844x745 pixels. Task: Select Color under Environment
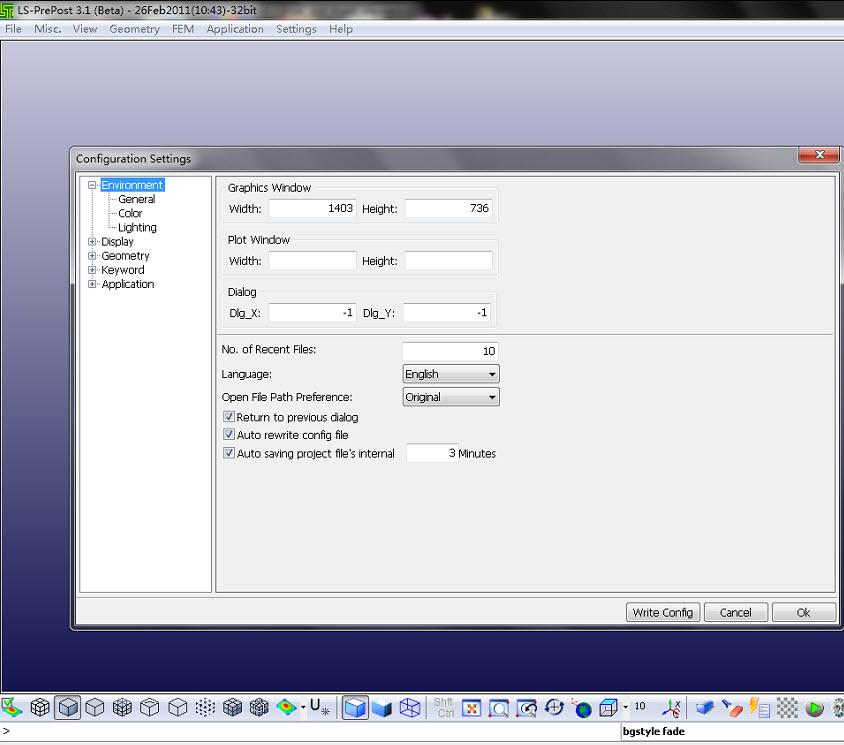[130, 213]
